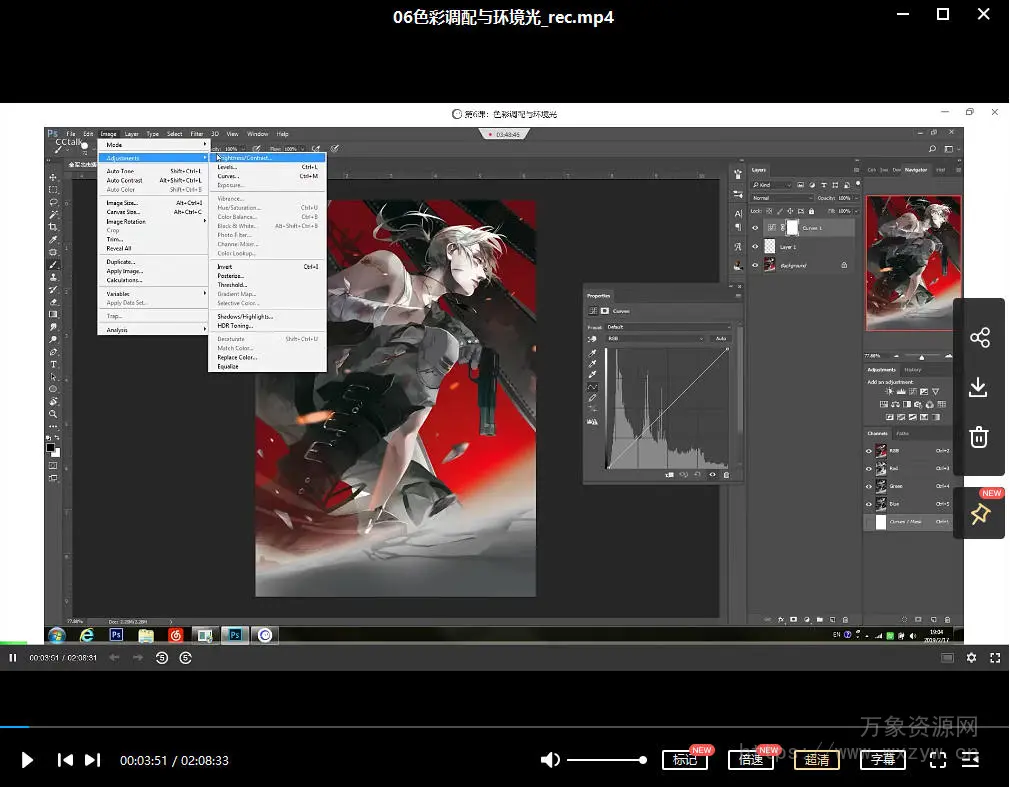The height and width of the screenshot is (787, 1010).
Task: Click the Auto button in Curves panel
Action: pos(720,339)
